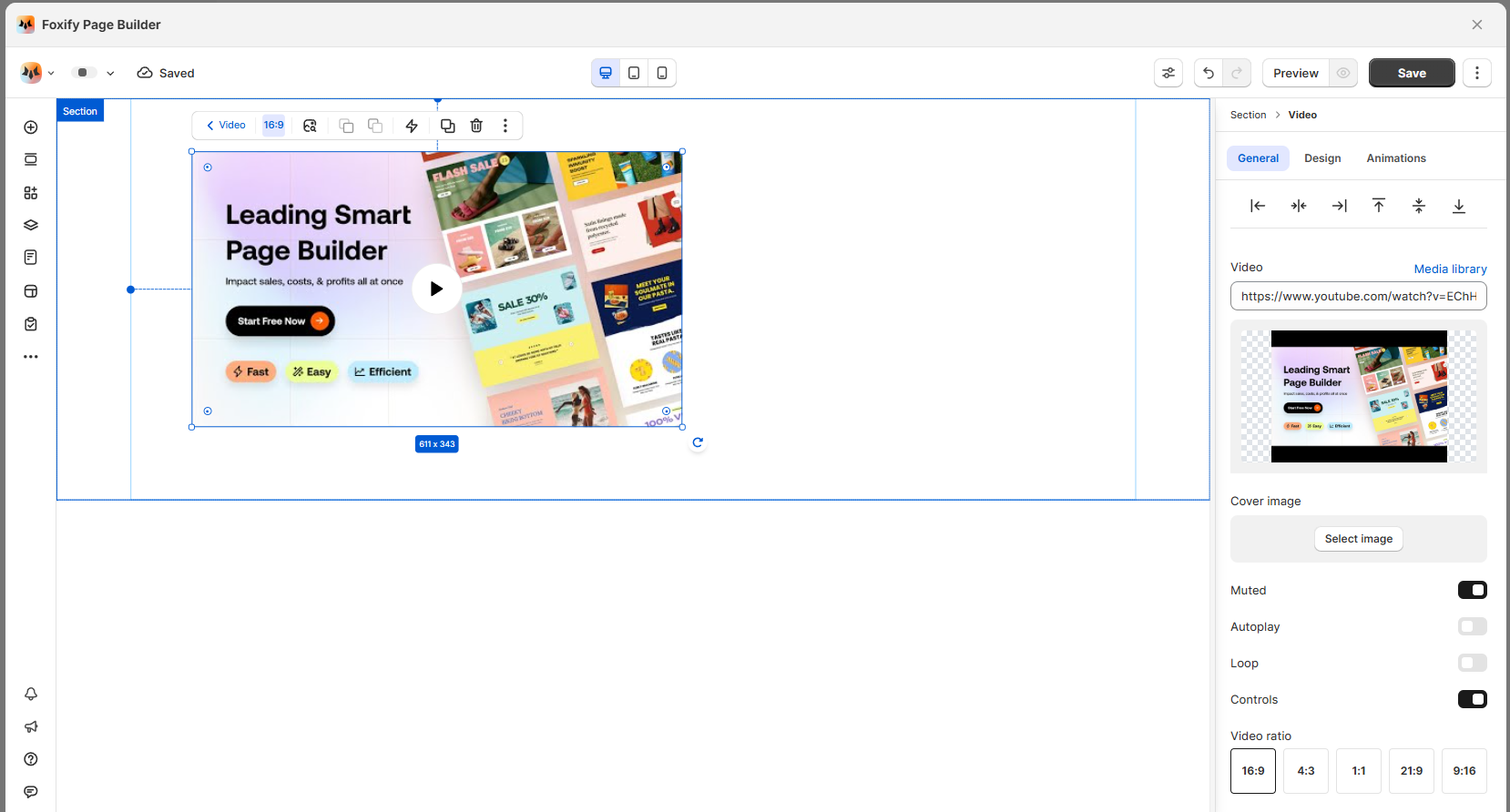Screen dimensions: 1510x812
Task: Turn off the Controls toggle
Action: pyautogui.click(x=1473, y=699)
